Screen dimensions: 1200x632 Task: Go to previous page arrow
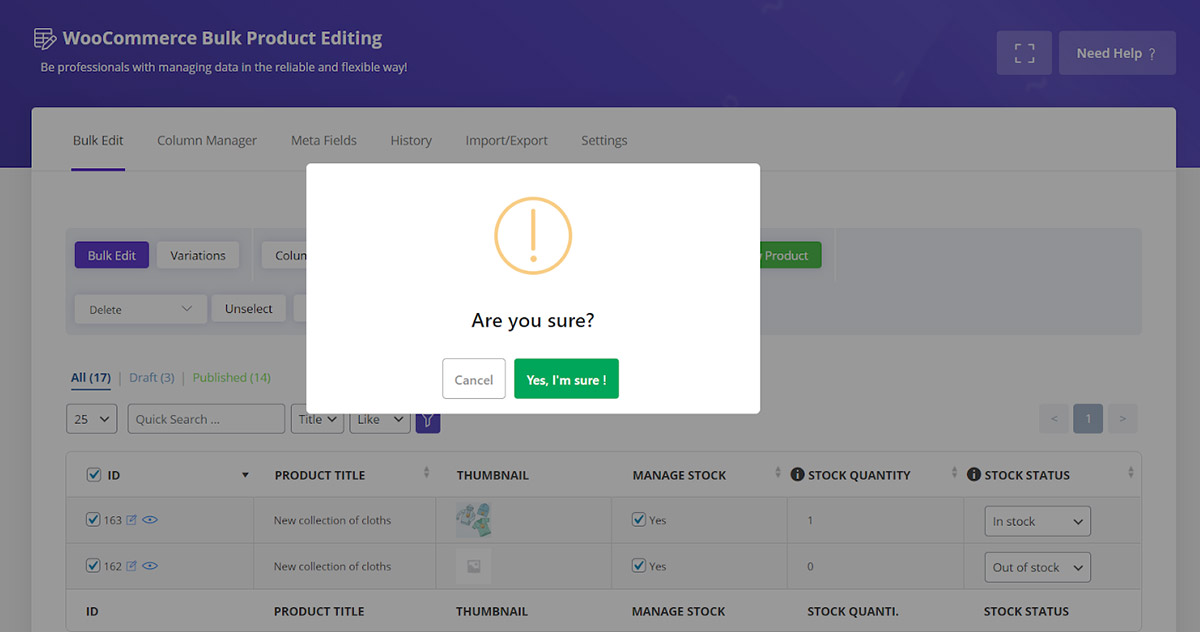point(1054,419)
